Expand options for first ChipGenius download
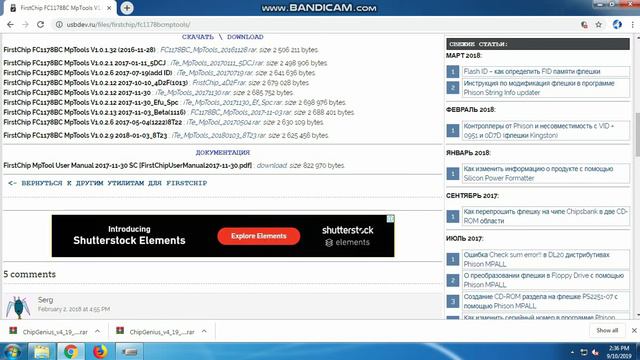Screen dimensions: 640x360 (x=97, y=331)
